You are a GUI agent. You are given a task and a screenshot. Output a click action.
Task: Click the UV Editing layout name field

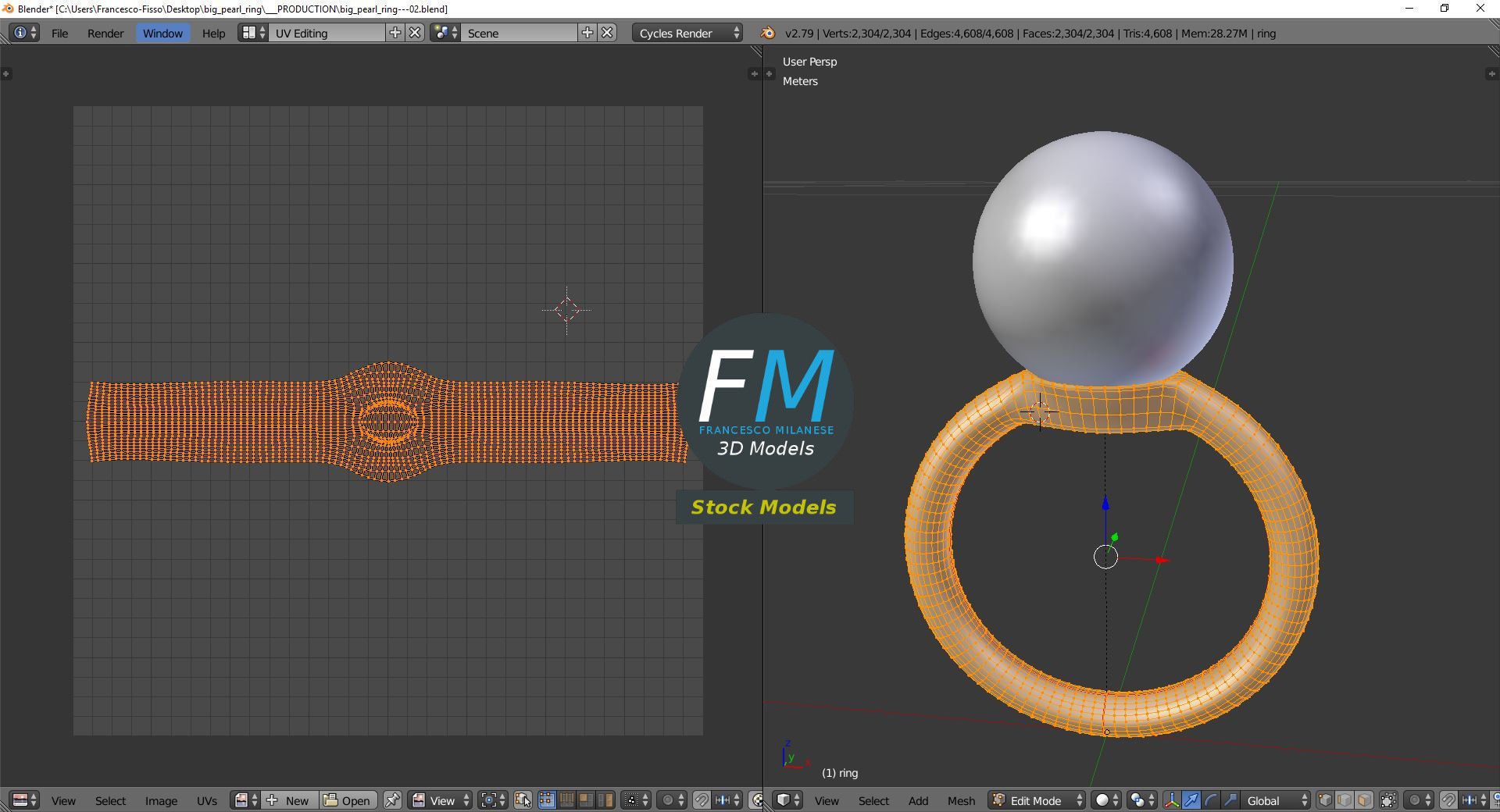tap(327, 33)
